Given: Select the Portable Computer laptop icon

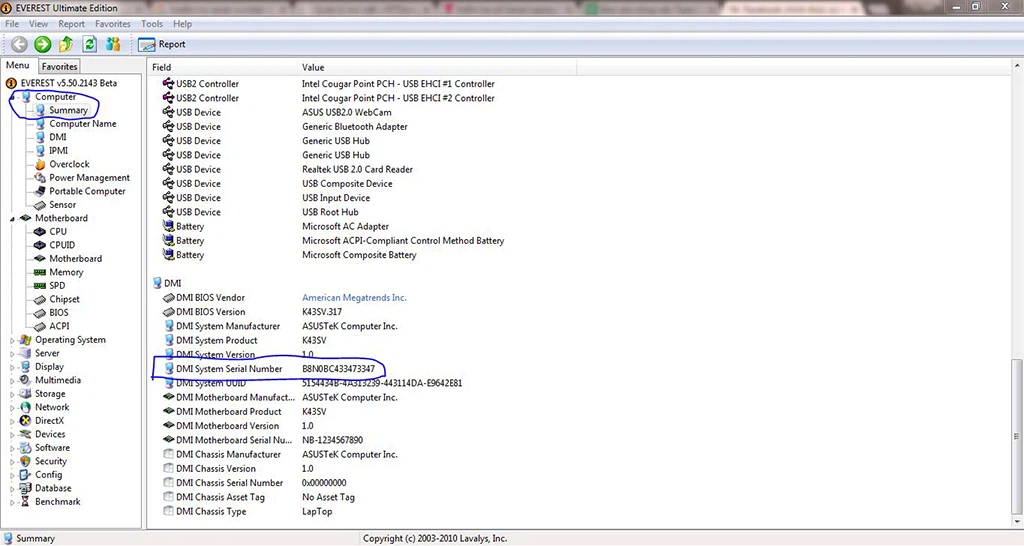Looking at the screenshot, I should (40, 191).
